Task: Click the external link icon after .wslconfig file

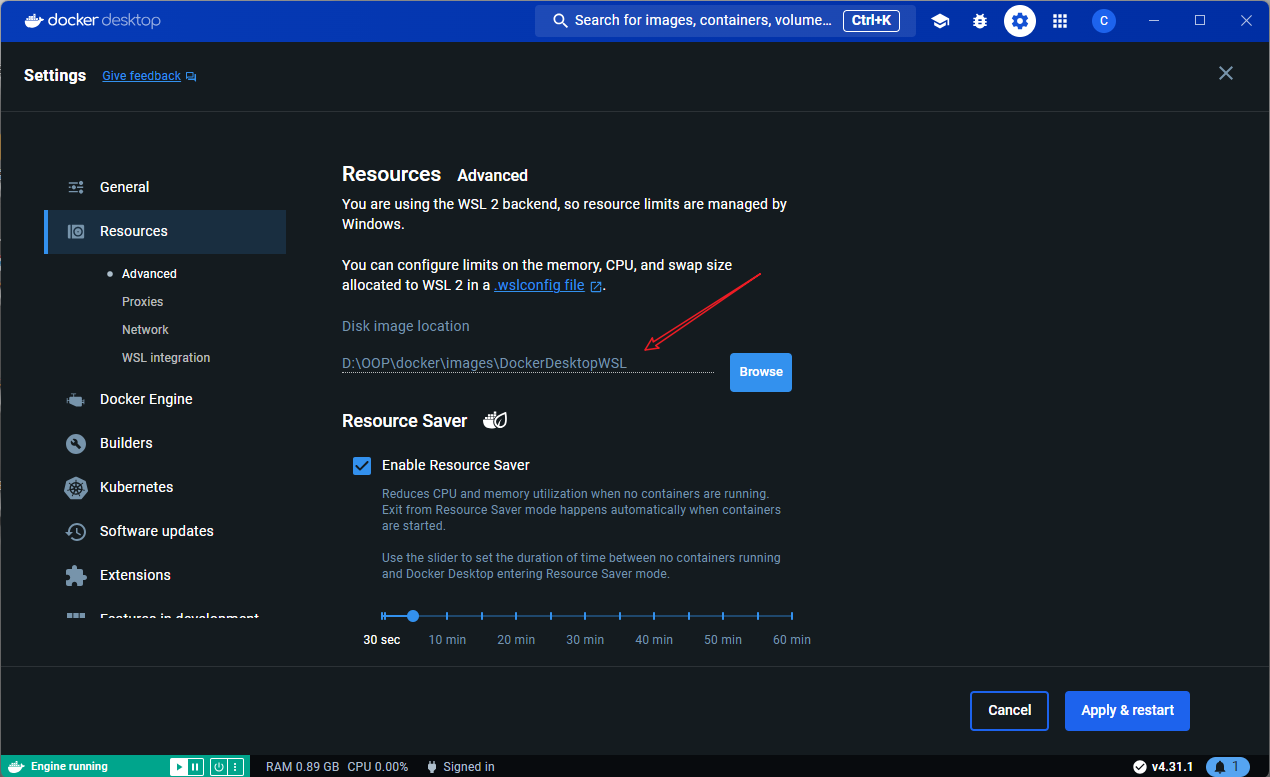Action: (x=596, y=286)
